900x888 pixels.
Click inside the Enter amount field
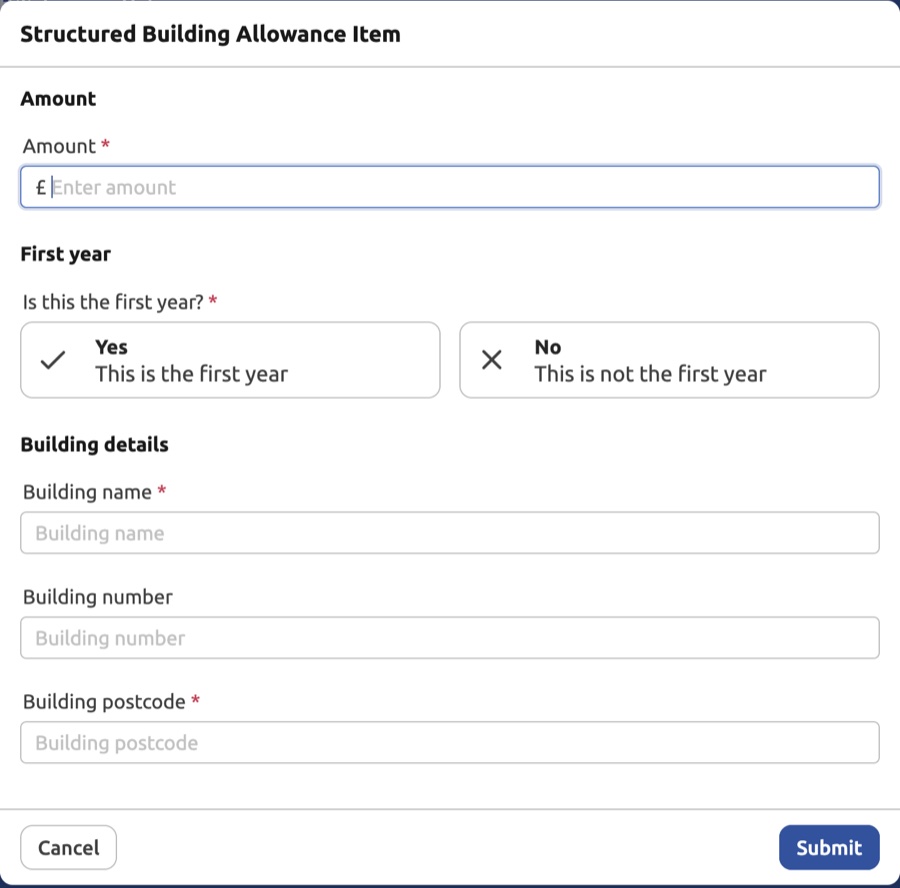click(x=450, y=187)
